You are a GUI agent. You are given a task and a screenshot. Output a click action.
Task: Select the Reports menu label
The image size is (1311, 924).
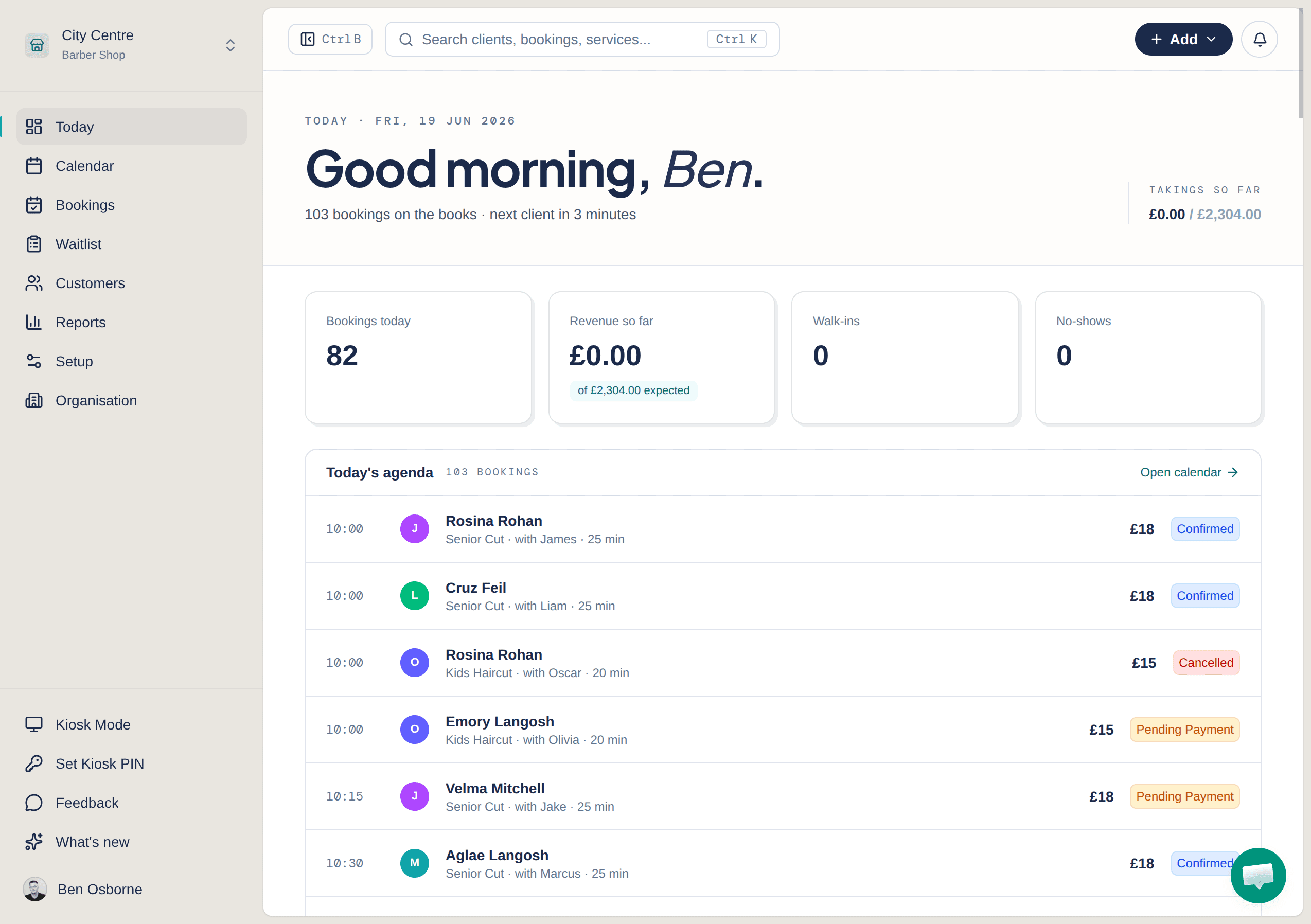pyautogui.click(x=80, y=322)
